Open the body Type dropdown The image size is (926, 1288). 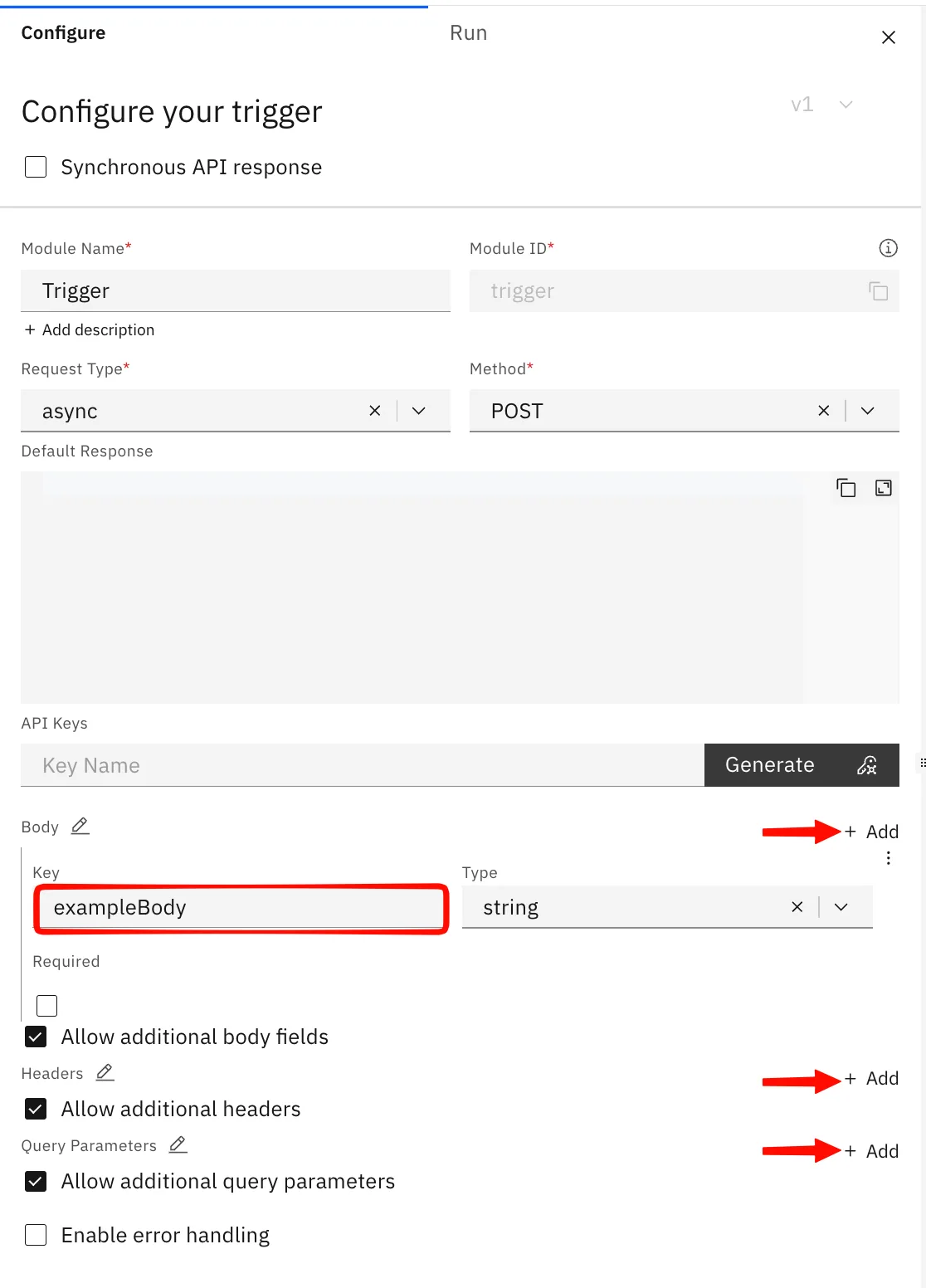841,907
